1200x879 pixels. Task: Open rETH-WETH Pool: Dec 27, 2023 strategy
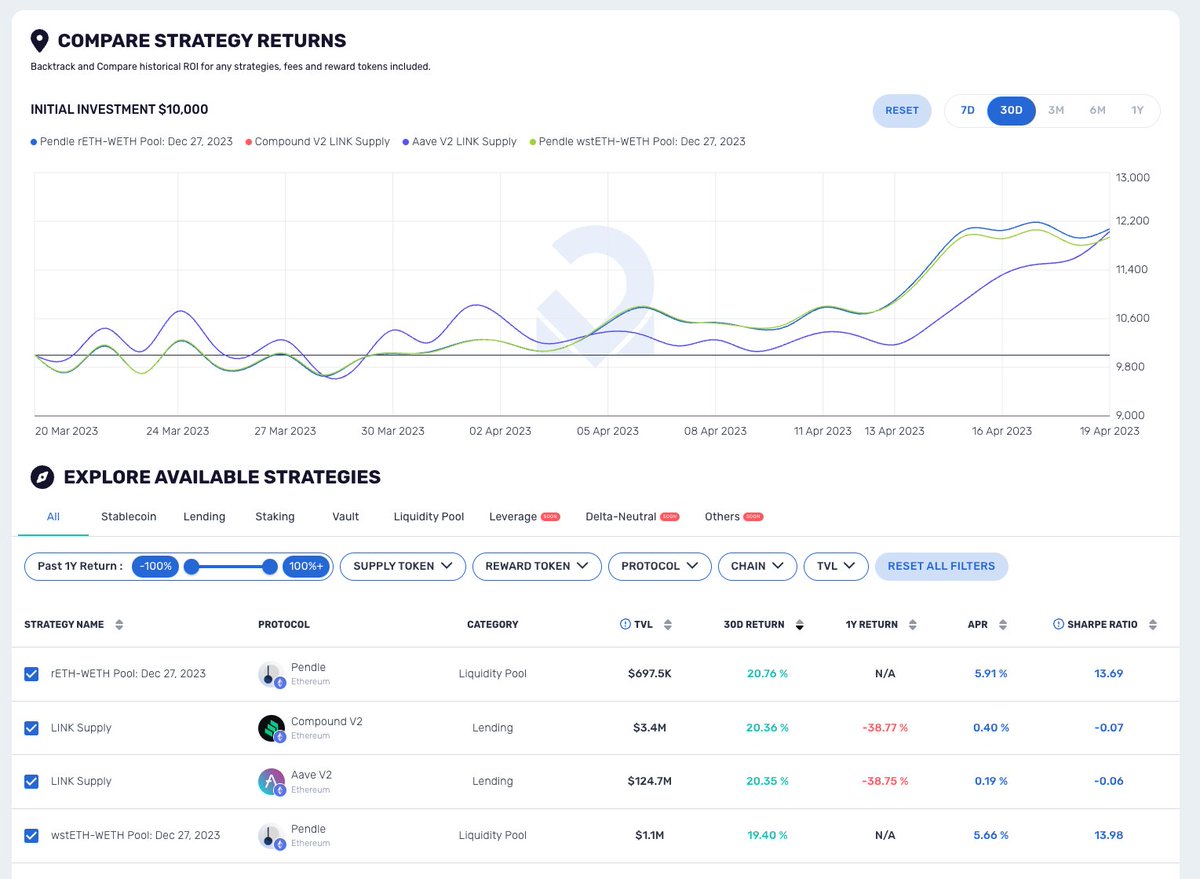(x=128, y=674)
